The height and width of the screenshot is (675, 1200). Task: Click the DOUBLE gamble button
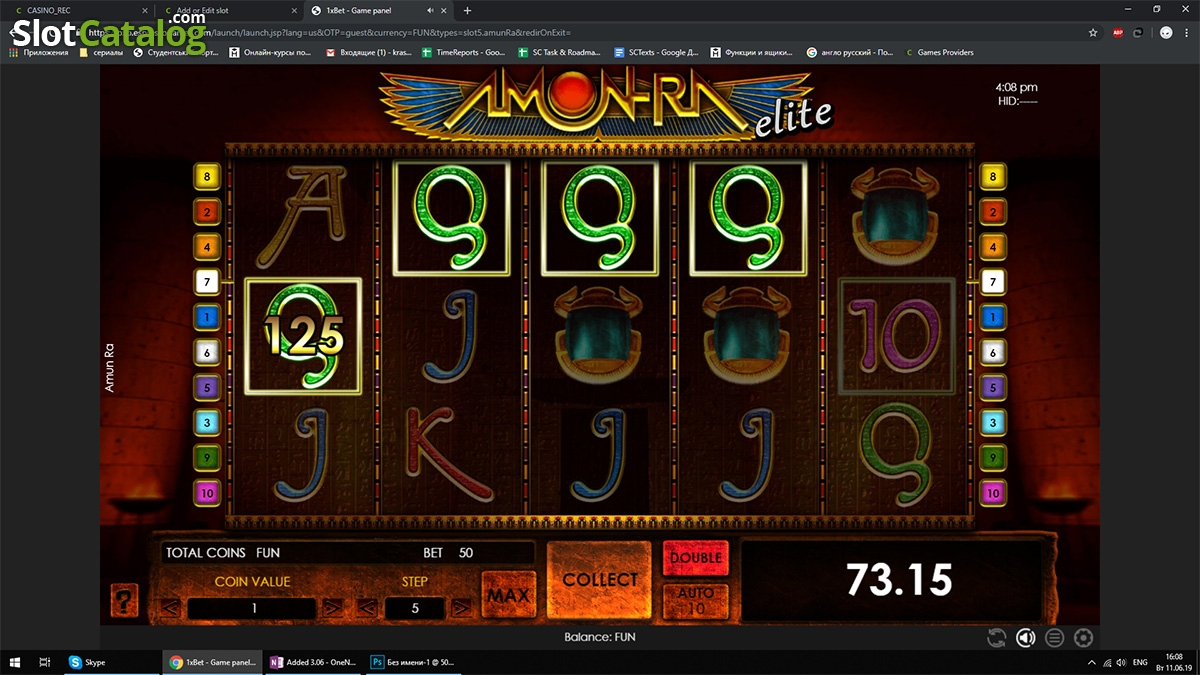(x=695, y=558)
